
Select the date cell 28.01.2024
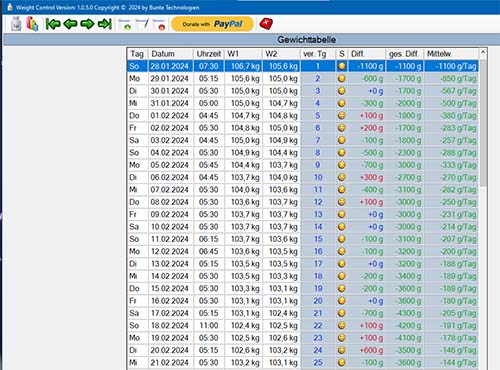click(170, 66)
